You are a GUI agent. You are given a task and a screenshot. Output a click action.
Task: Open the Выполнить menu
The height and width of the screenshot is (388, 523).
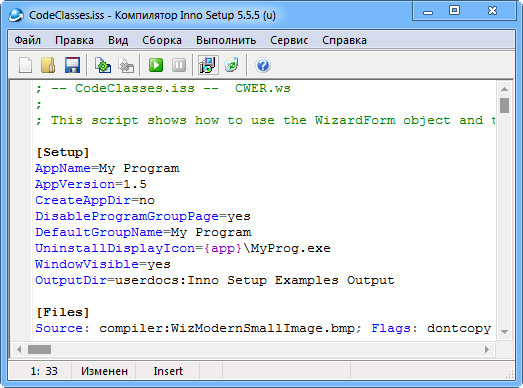pos(226,40)
